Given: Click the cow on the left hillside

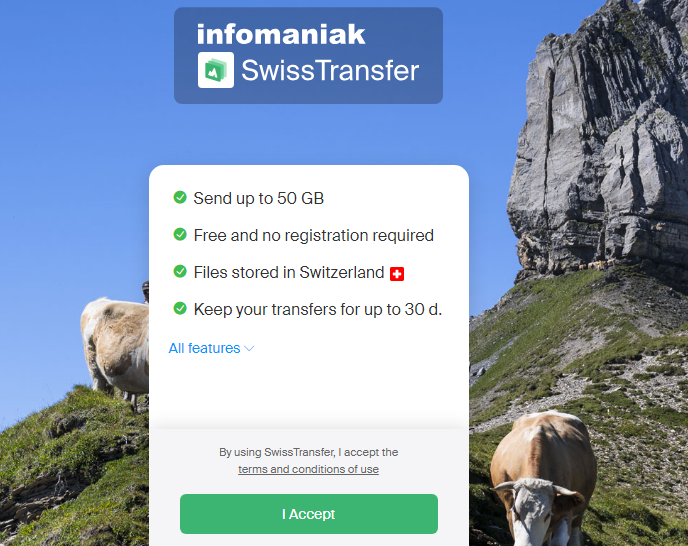Looking at the screenshot, I should point(115,347).
